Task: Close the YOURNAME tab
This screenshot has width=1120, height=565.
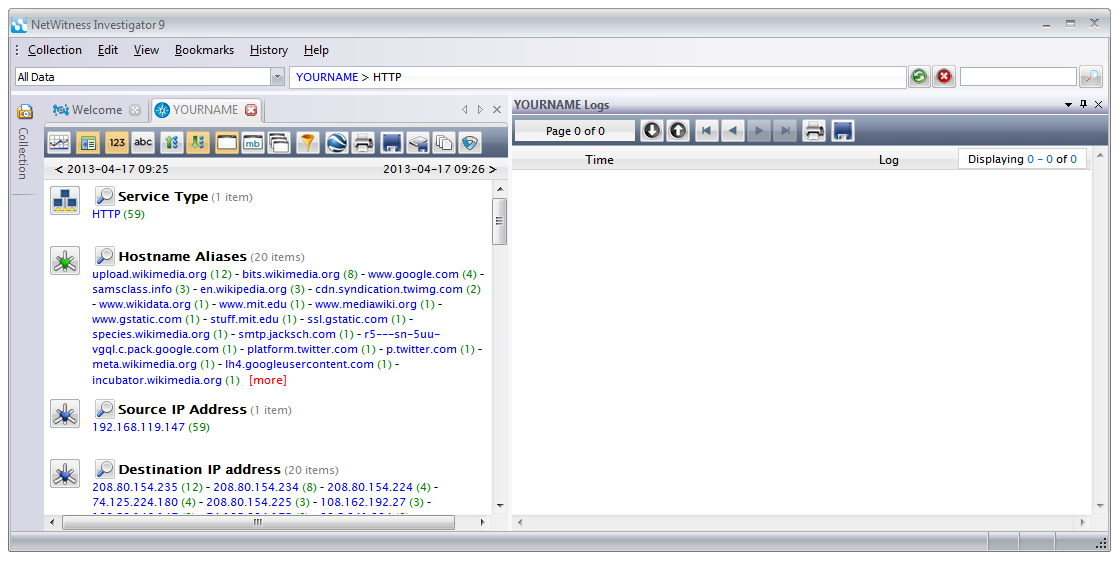Action: 251,110
